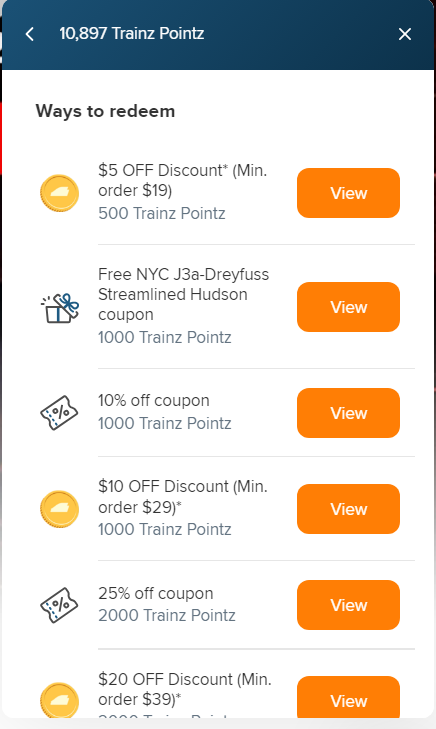Click the gift box icon for Free NYC coupon
This screenshot has height=729, width=436.
[59, 307]
